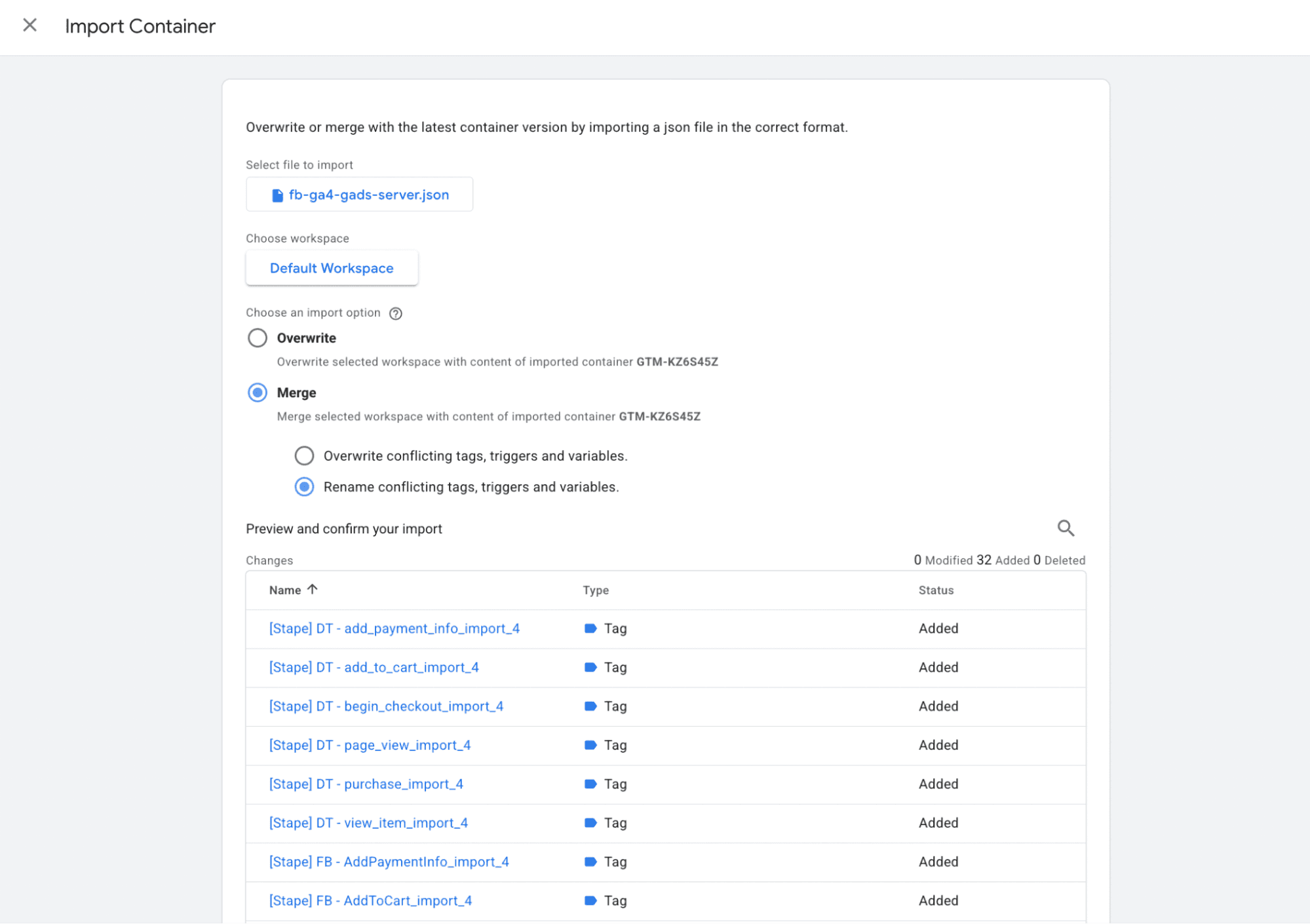Click tag icon in purchase_import_4 row
The height and width of the screenshot is (924, 1310).
point(590,784)
